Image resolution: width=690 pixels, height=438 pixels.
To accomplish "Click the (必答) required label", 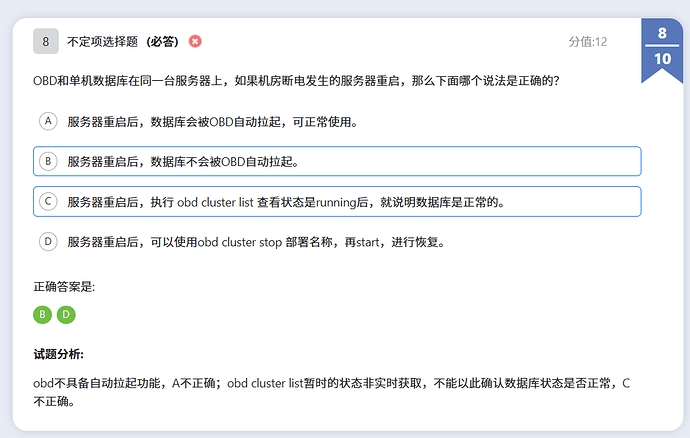I will coord(162,42).
